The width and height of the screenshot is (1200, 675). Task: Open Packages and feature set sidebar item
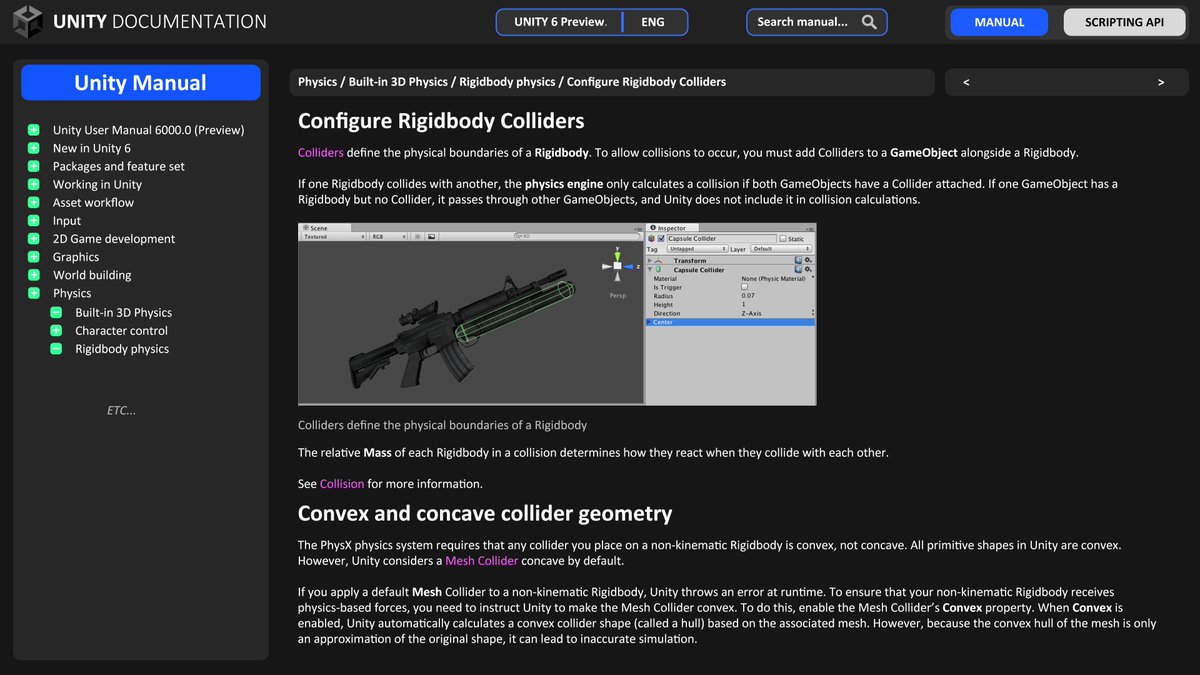(x=119, y=166)
